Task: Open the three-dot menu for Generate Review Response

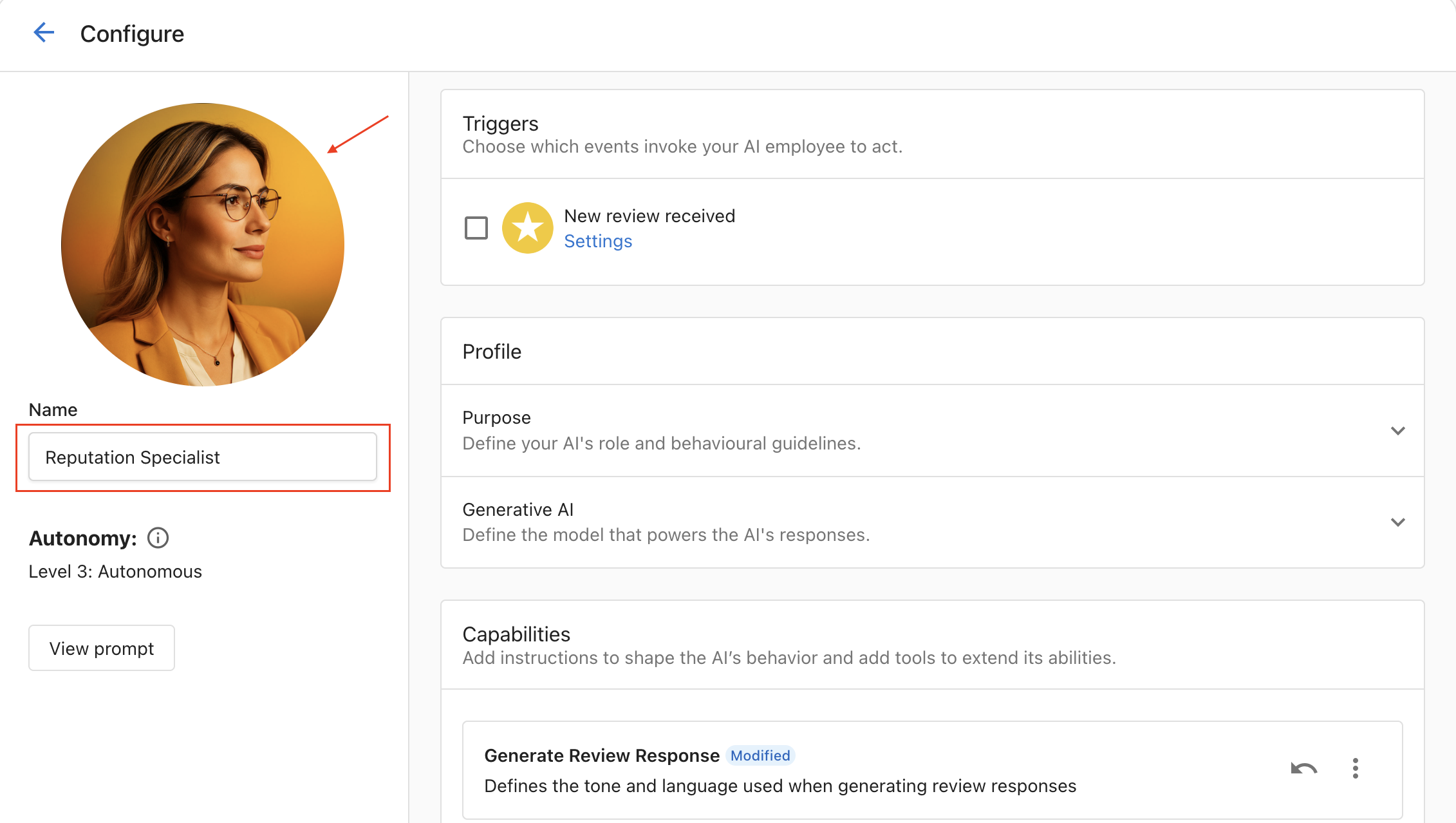Action: 1355,768
